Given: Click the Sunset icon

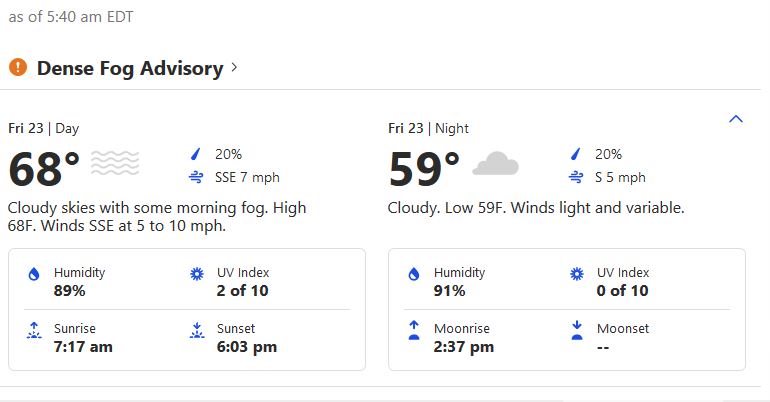Looking at the screenshot, I should click(197, 331).
